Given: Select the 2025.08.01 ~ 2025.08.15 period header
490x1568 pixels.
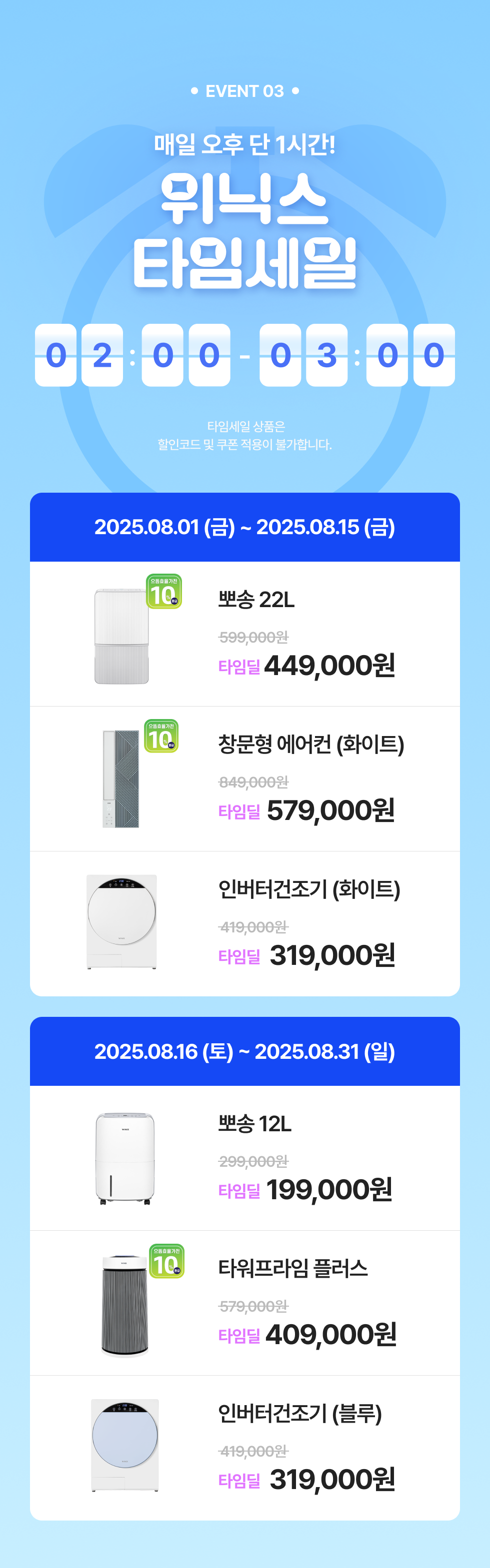Looking at the screenshot, I should point(245,527).
